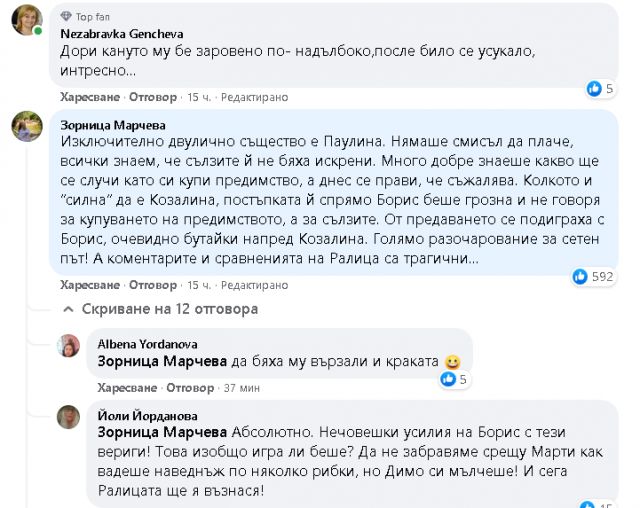Viewport: 640px width, 508px height.
Task: View like reactions on Nezabravka's comment
Action: 600,88
